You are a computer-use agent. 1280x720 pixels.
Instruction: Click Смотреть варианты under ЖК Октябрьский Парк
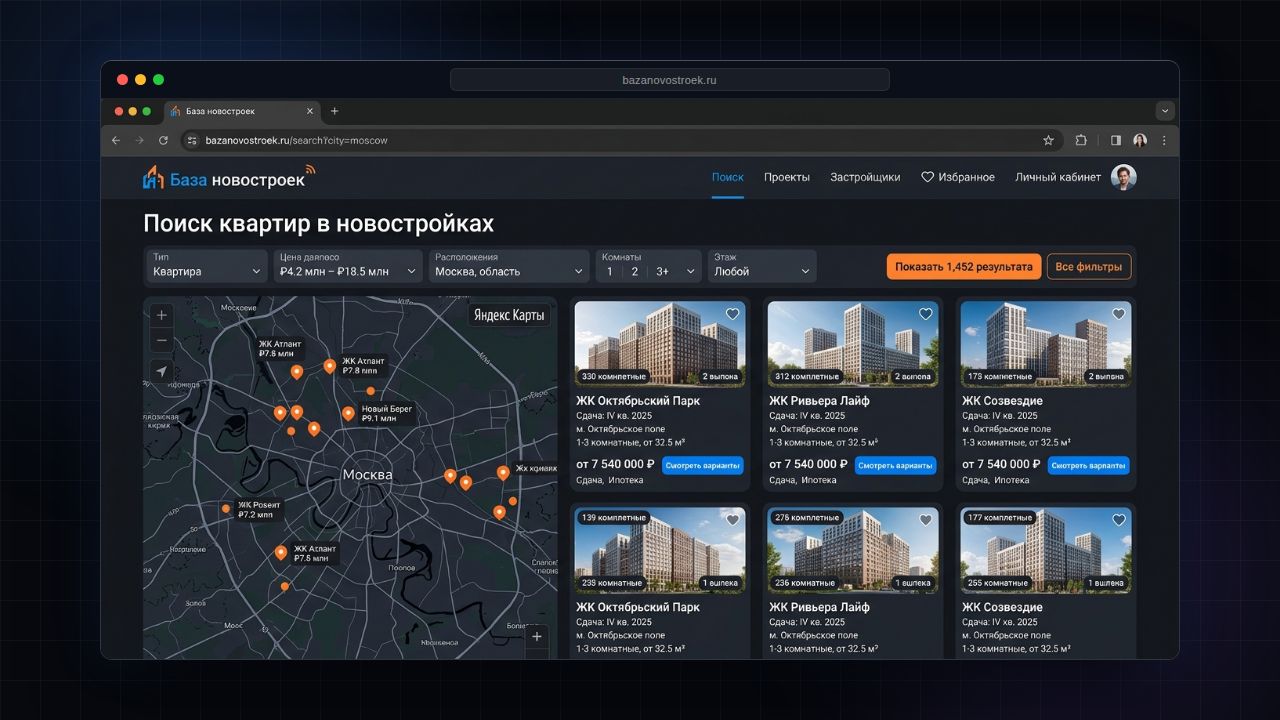point(702,465)
